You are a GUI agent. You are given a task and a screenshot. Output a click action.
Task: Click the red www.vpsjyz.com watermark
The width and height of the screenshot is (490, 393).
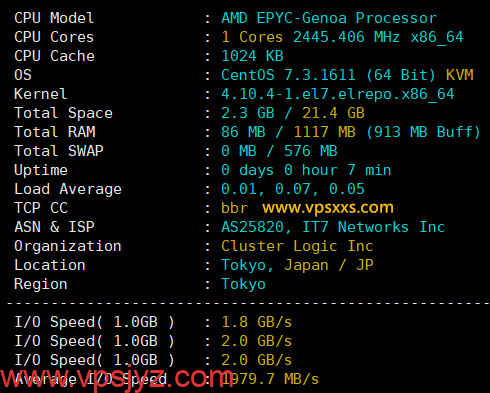click(x=117, y=377)
